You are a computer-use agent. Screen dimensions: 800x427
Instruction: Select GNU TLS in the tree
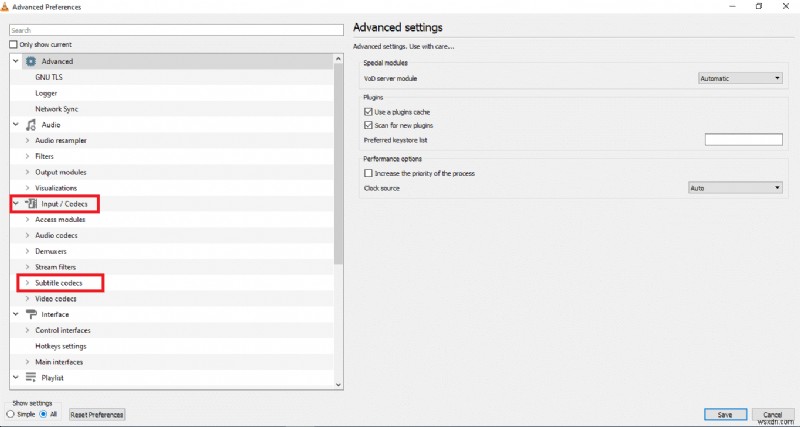[49, 77]
